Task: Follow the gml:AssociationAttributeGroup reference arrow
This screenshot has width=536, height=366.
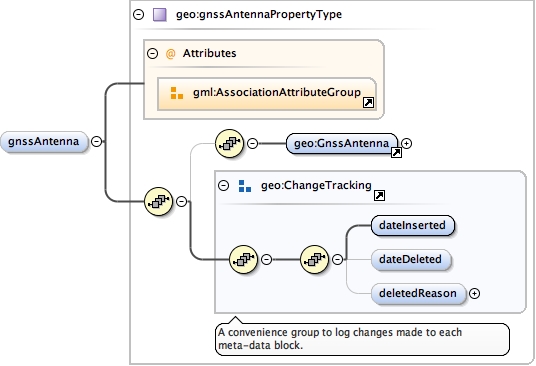Action: coord(368,103)
